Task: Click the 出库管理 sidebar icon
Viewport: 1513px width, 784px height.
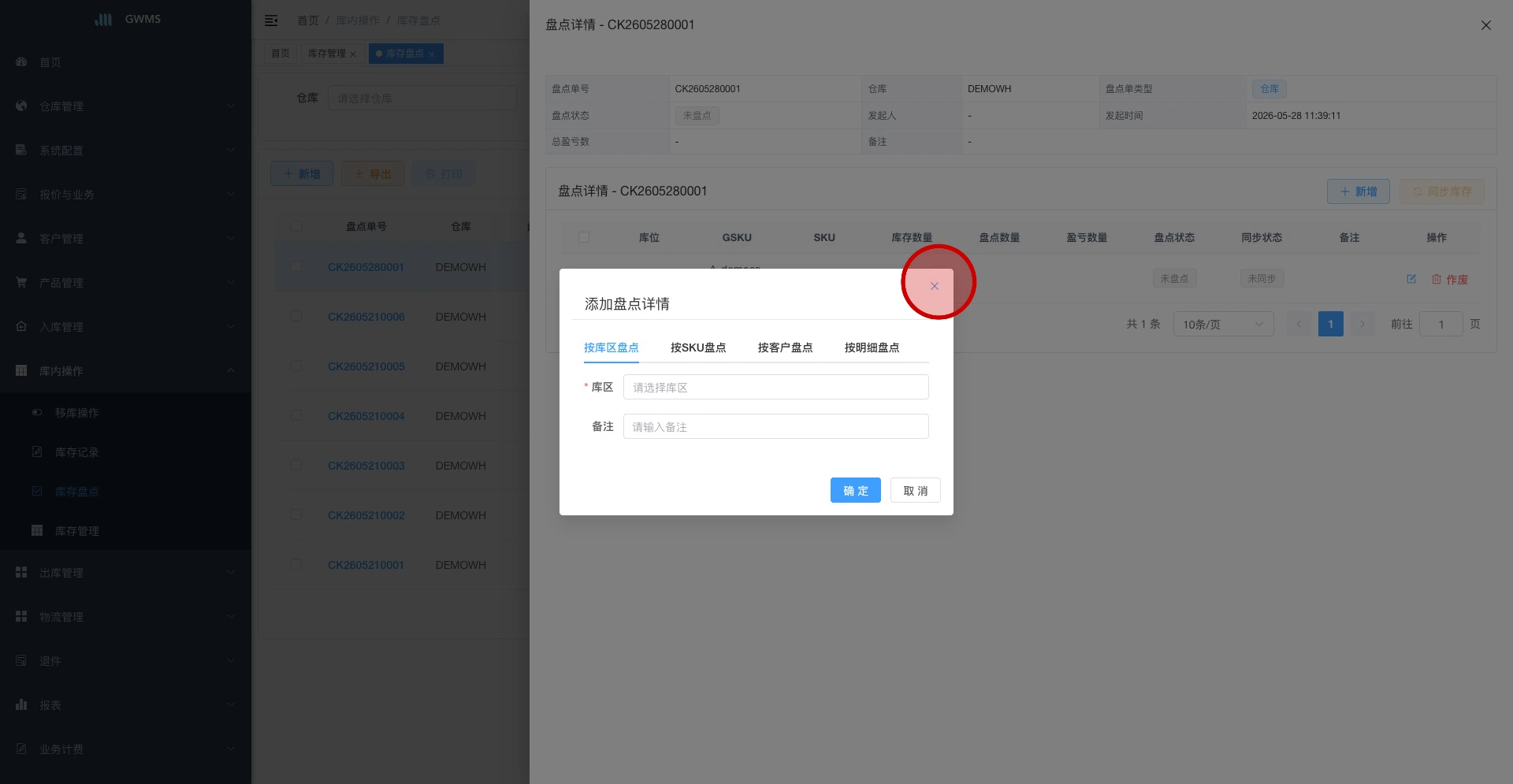Action: pyautogui.click(x=21, y=572)
